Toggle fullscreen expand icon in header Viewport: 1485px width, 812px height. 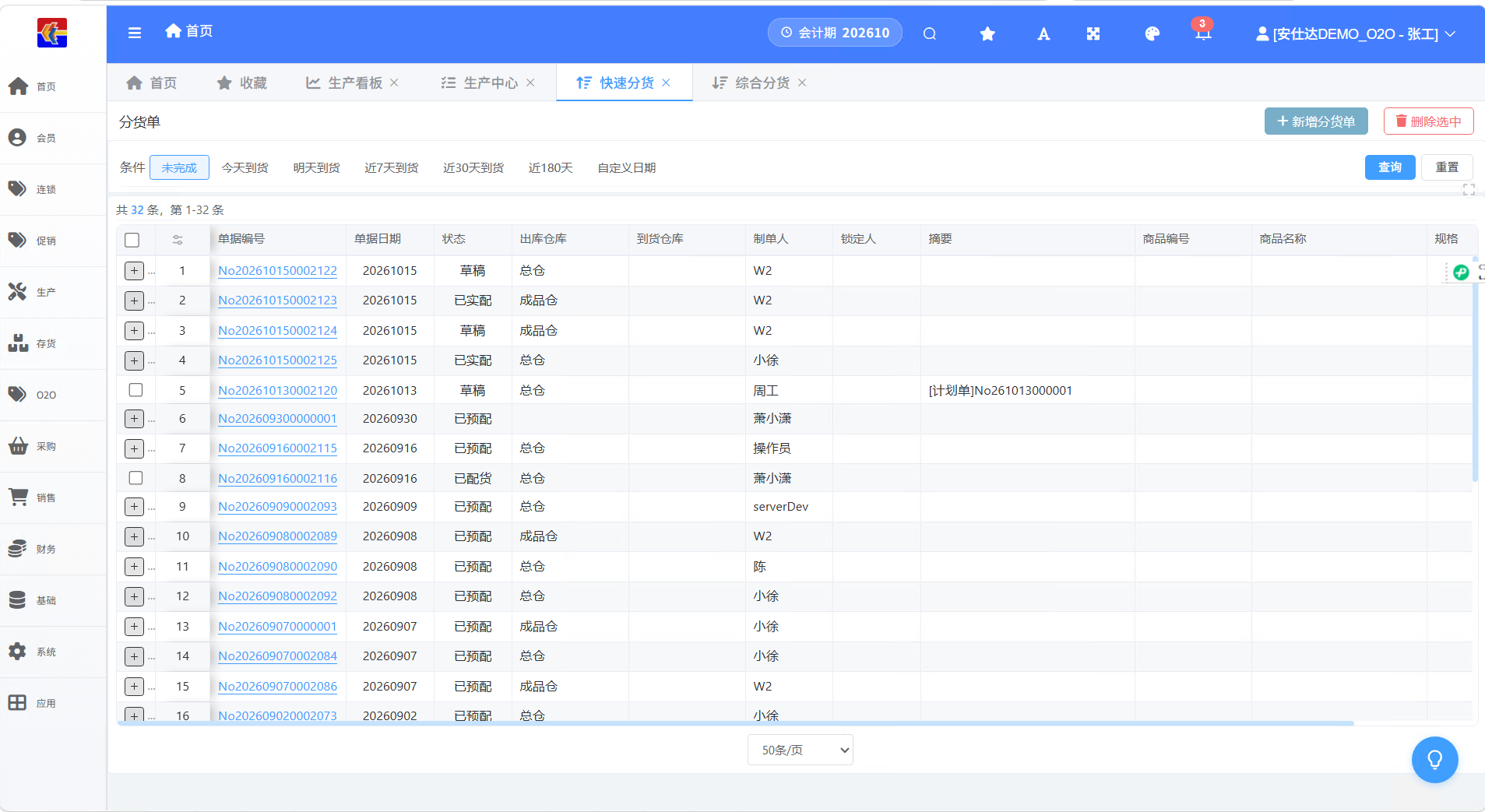(x=1093, y=33)
